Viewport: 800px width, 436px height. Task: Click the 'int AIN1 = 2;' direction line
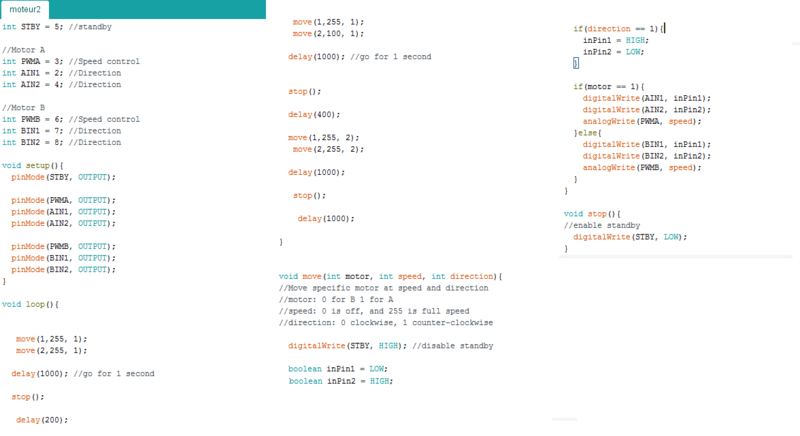pos(61,73)
